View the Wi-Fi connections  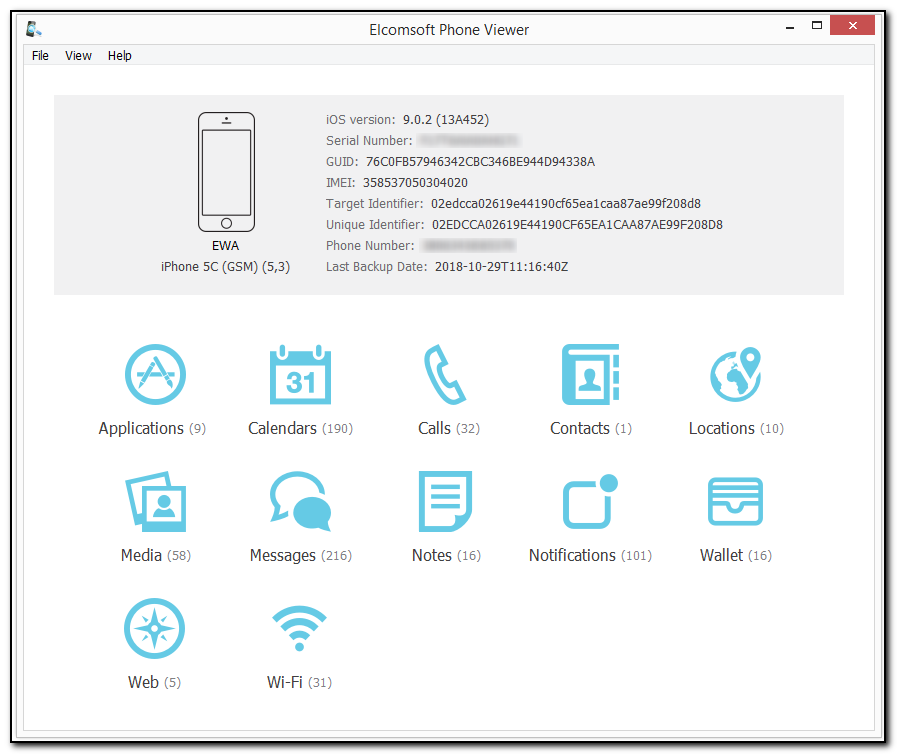[299, 628]
